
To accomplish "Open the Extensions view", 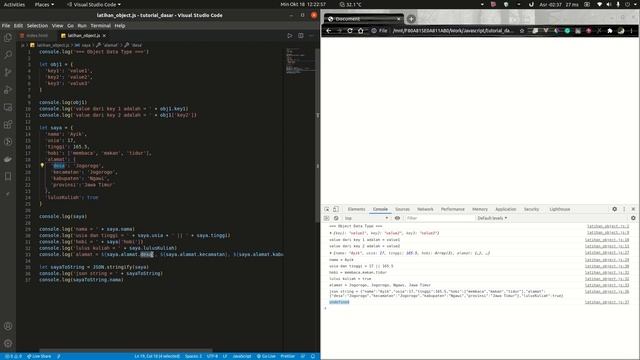I will [8, 124].
